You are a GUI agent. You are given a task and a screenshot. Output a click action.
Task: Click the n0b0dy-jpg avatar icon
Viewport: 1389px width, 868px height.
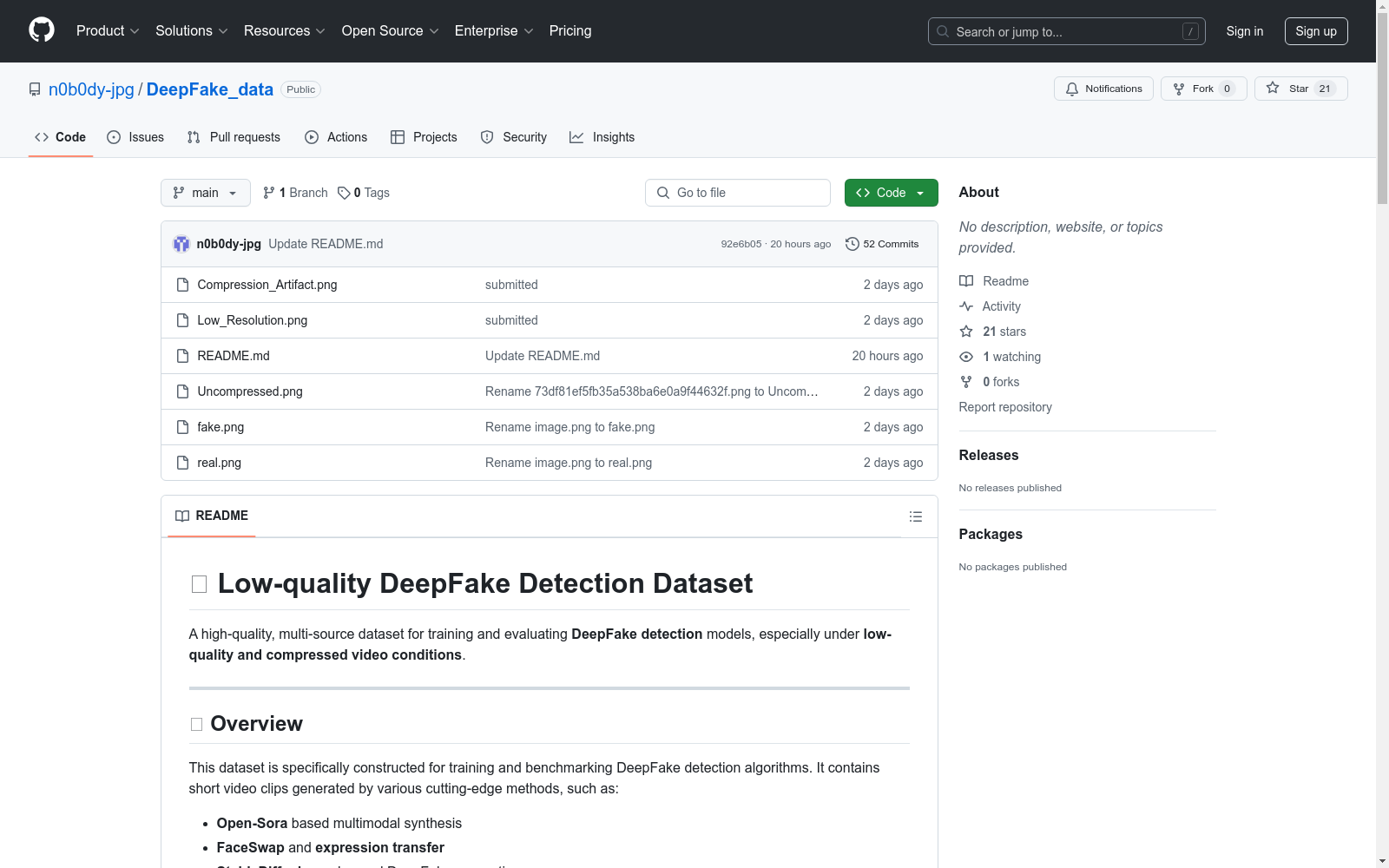[x=181, y=244]
